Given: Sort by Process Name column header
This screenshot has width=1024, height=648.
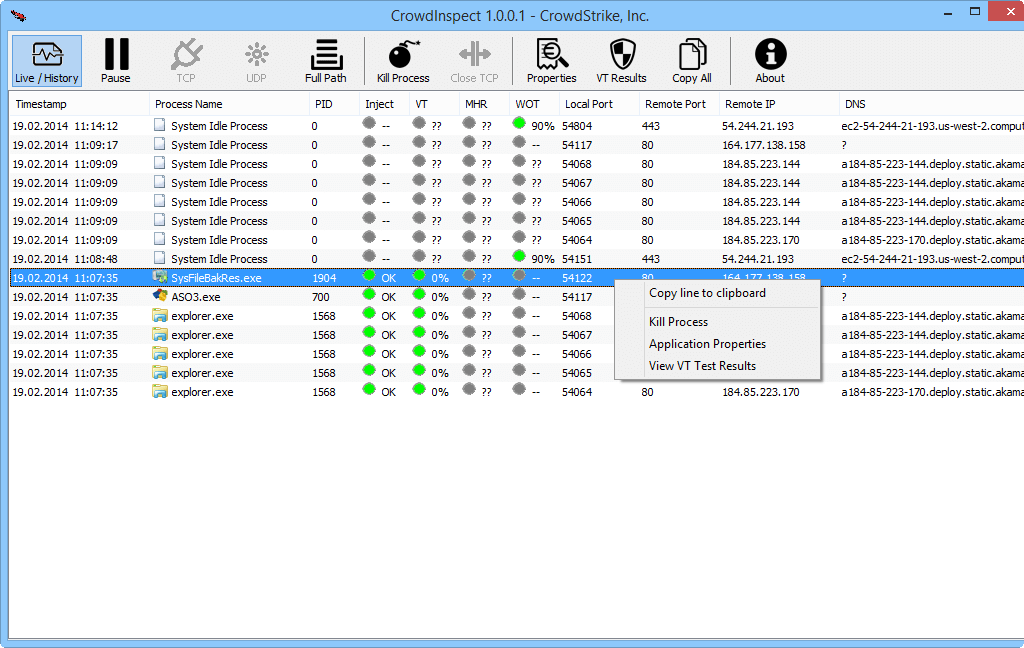Looking at the screenshot, I should pyautogui.click(x=229, y=105).
